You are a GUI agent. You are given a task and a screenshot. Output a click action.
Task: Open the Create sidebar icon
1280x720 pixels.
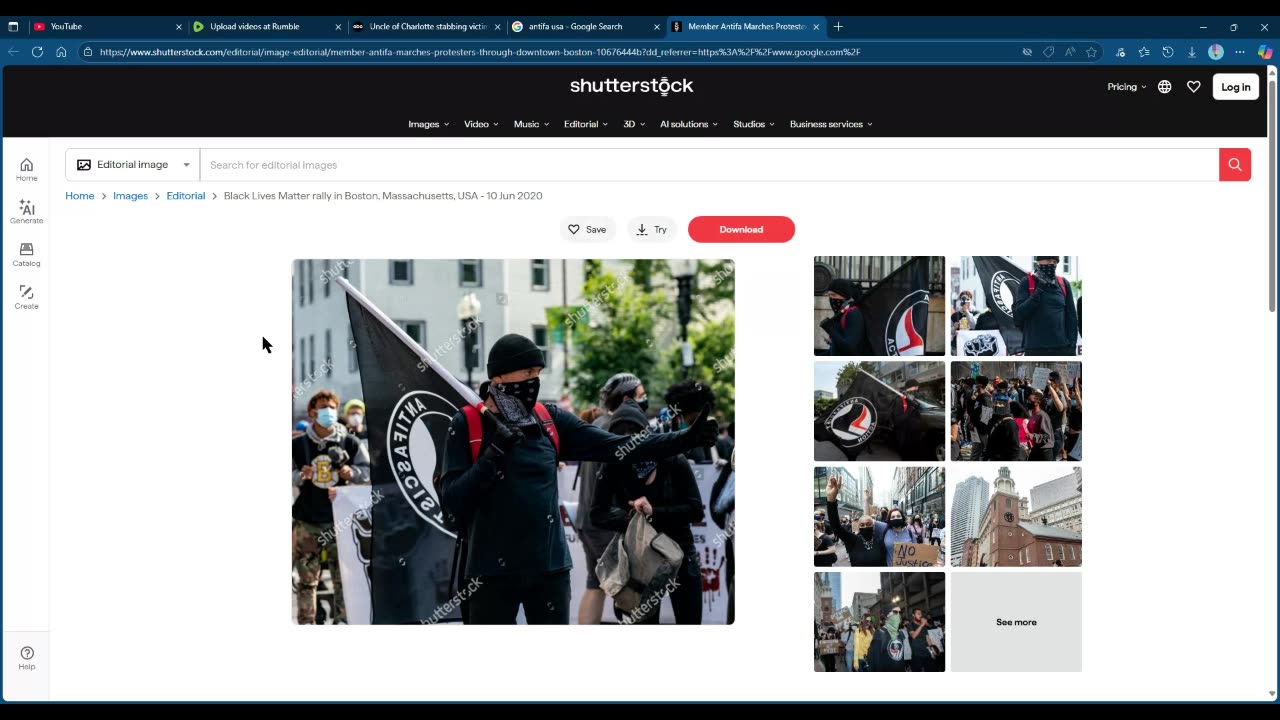coord(26,297)
